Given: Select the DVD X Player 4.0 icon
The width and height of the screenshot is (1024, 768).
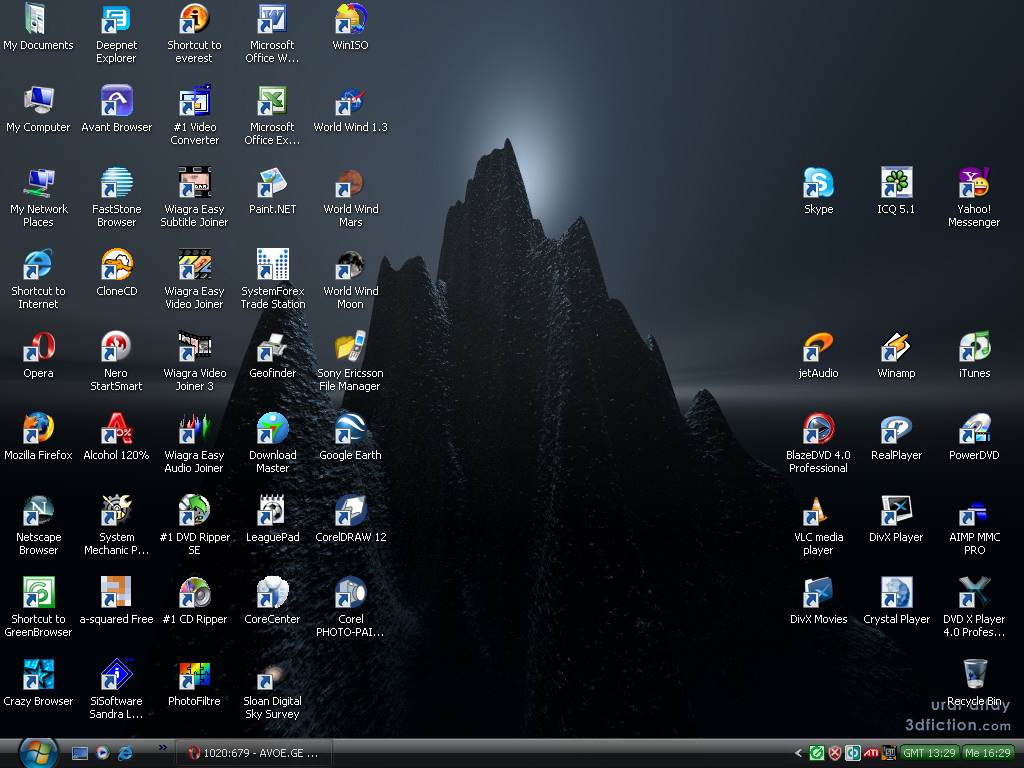Looking at the screenshot, I should 974,592.
